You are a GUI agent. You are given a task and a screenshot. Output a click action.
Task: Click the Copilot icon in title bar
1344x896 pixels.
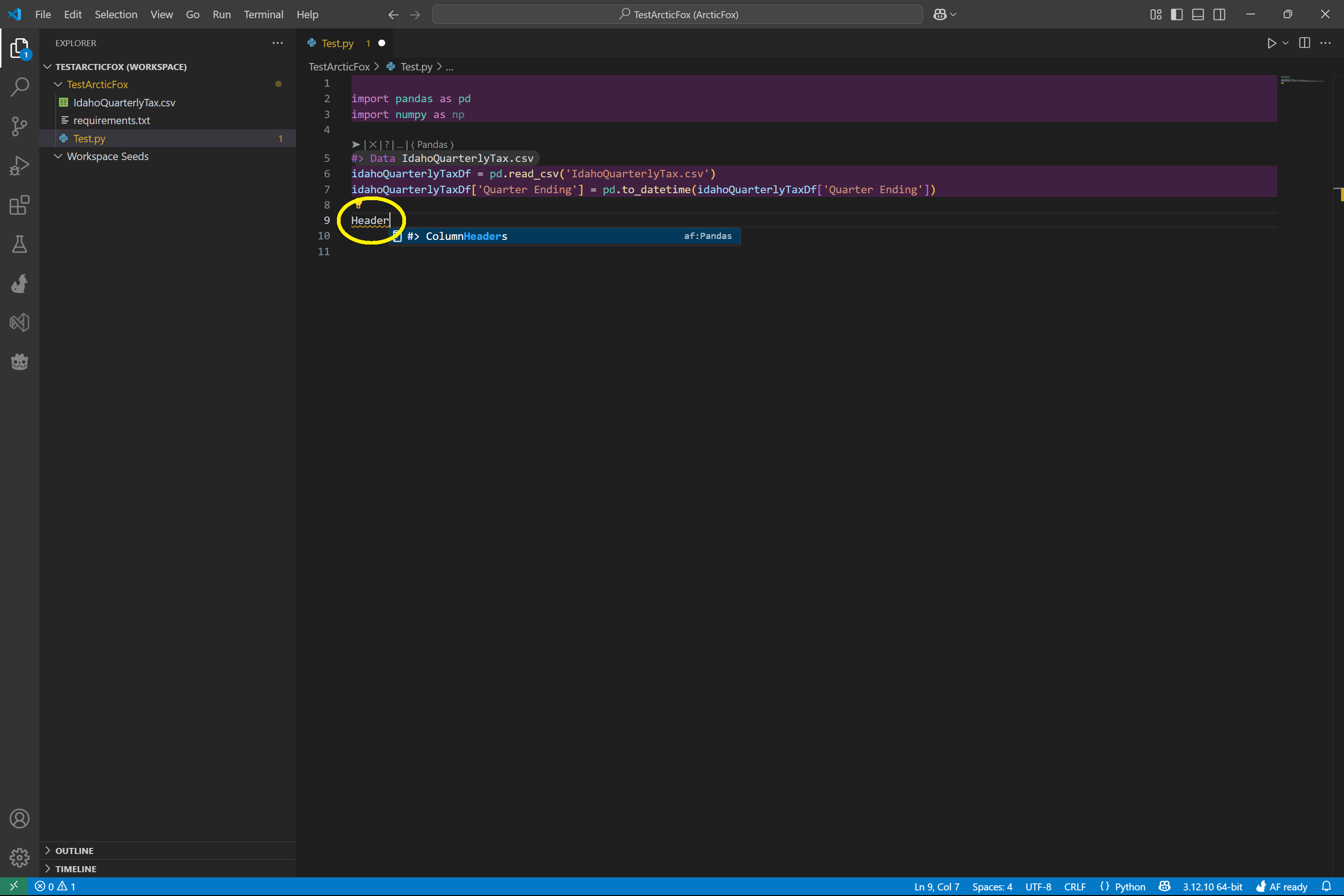(x=939, y=14)
